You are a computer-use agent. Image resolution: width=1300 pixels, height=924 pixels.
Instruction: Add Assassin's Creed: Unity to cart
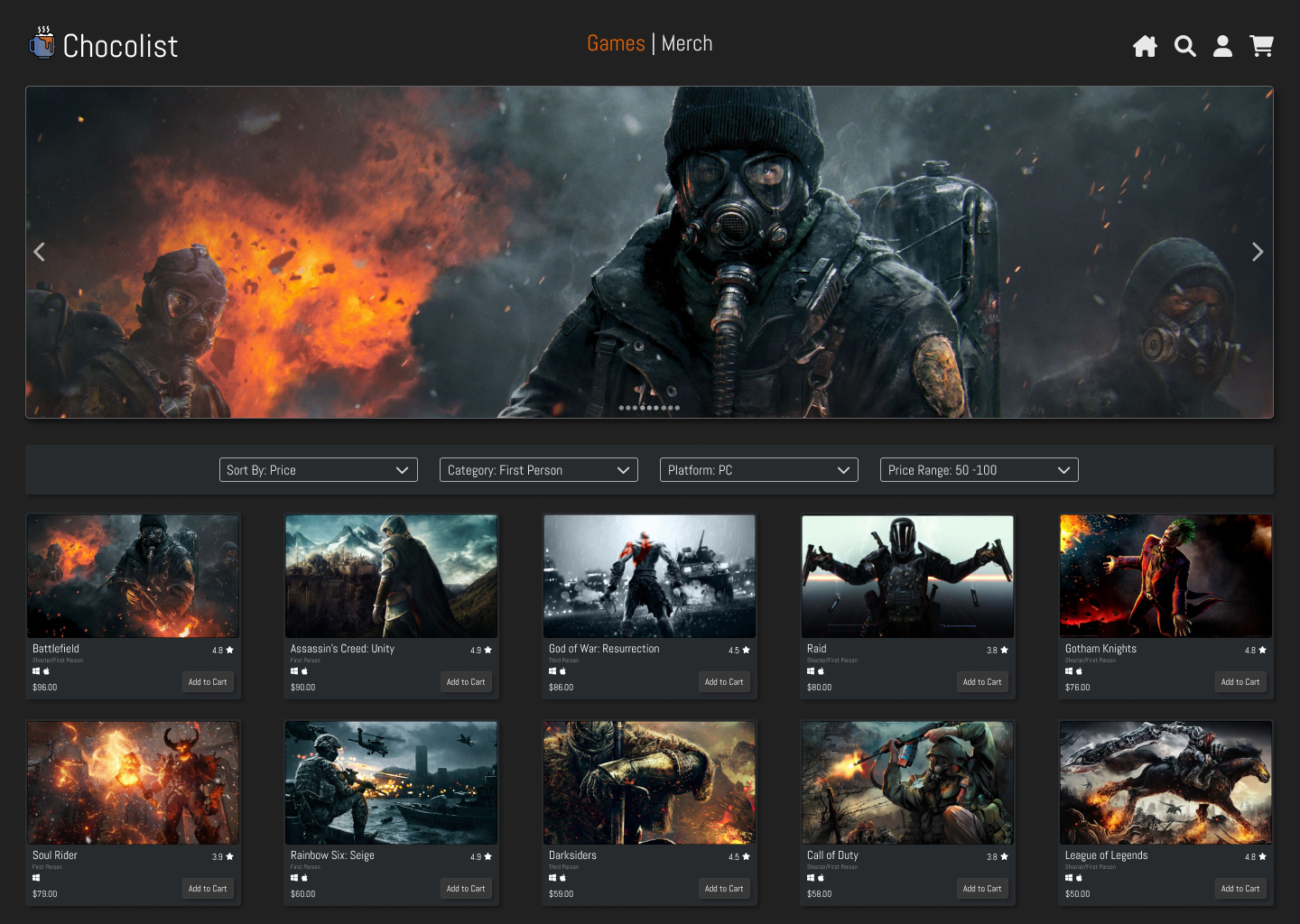(466, 682)
